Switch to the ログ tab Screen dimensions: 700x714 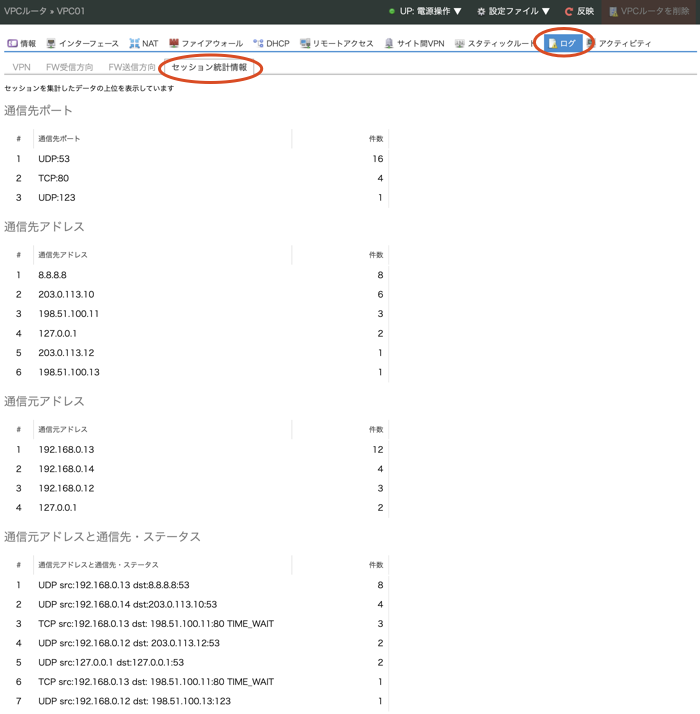click(563, 44)
